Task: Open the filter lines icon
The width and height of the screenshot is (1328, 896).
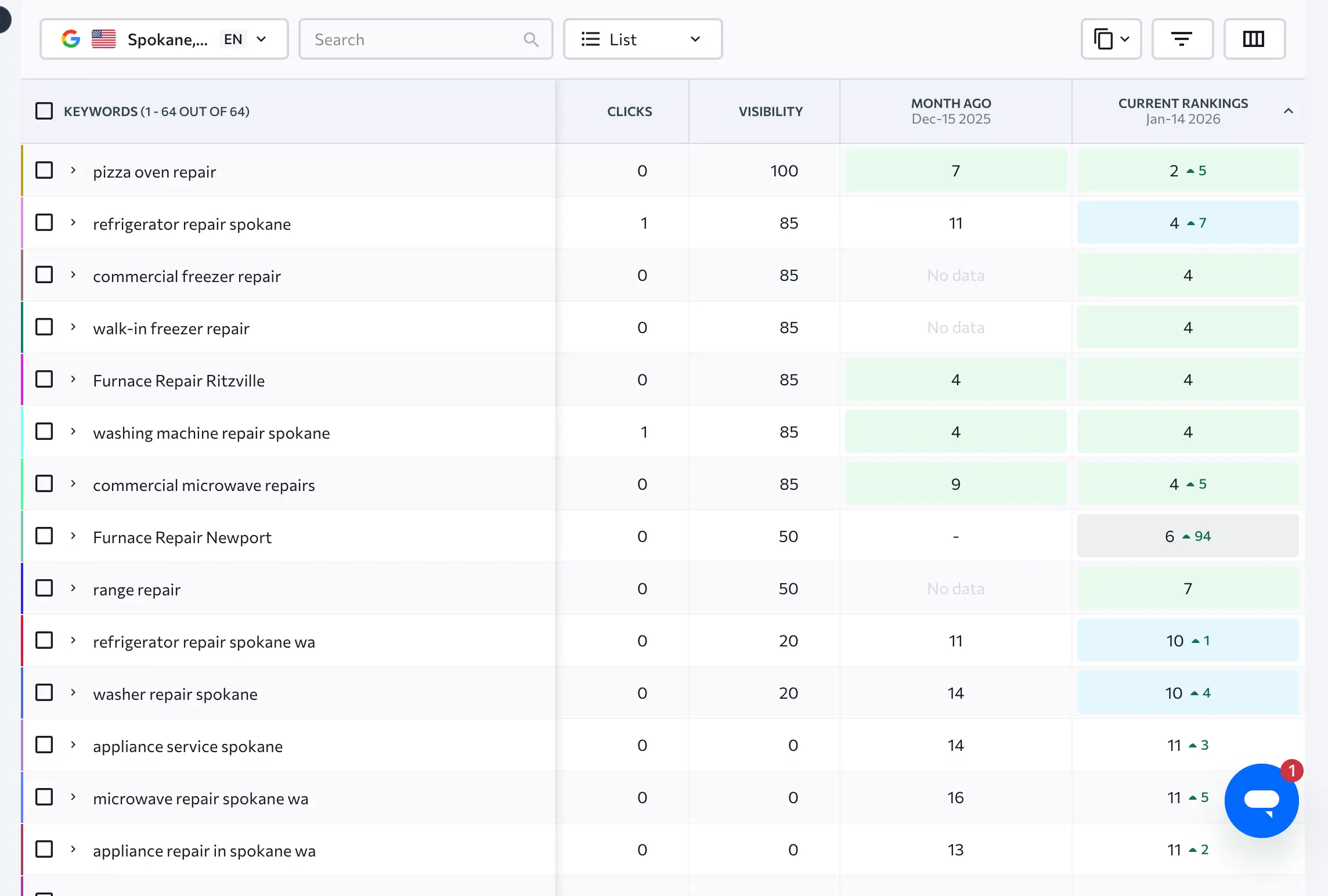Action: pyautogui.click(x=1182, y=39)
